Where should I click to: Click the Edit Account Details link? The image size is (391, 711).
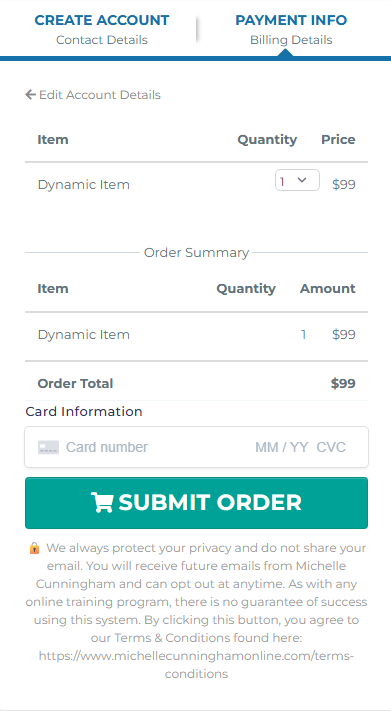pyautogui.click(x=93, y=95)
